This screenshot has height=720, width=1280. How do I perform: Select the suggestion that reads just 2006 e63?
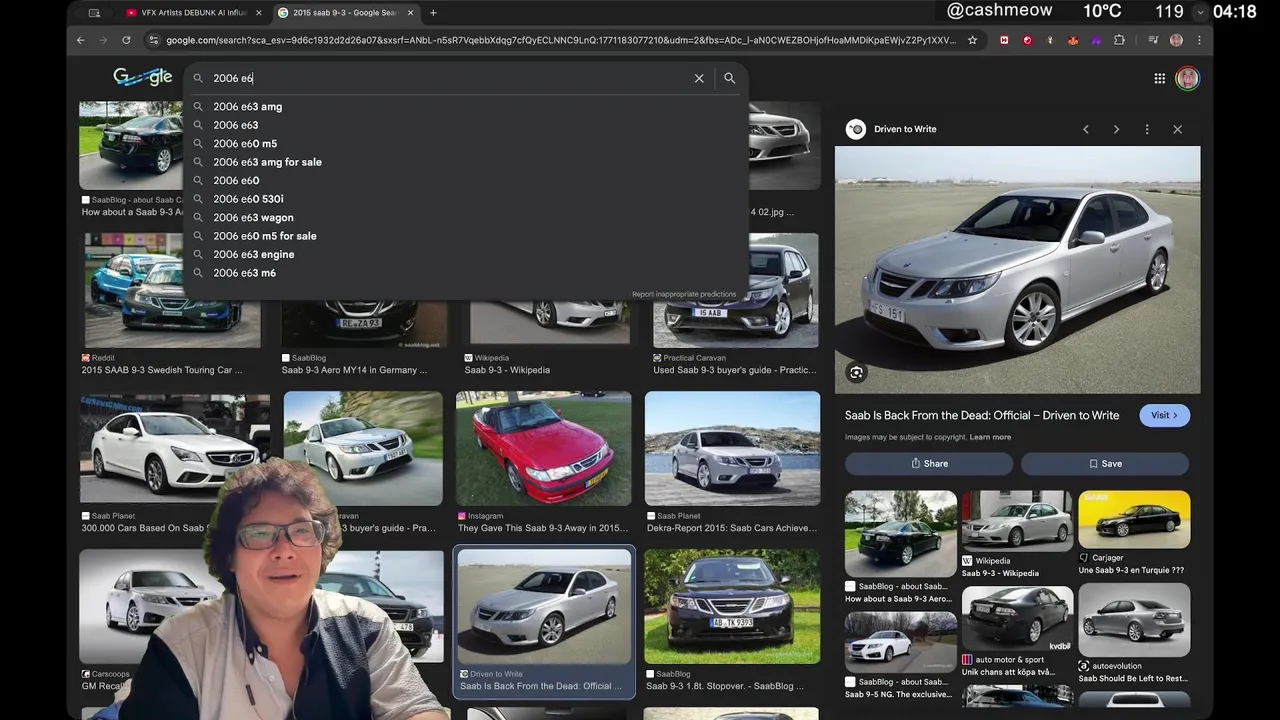click(x=235, y=125)
